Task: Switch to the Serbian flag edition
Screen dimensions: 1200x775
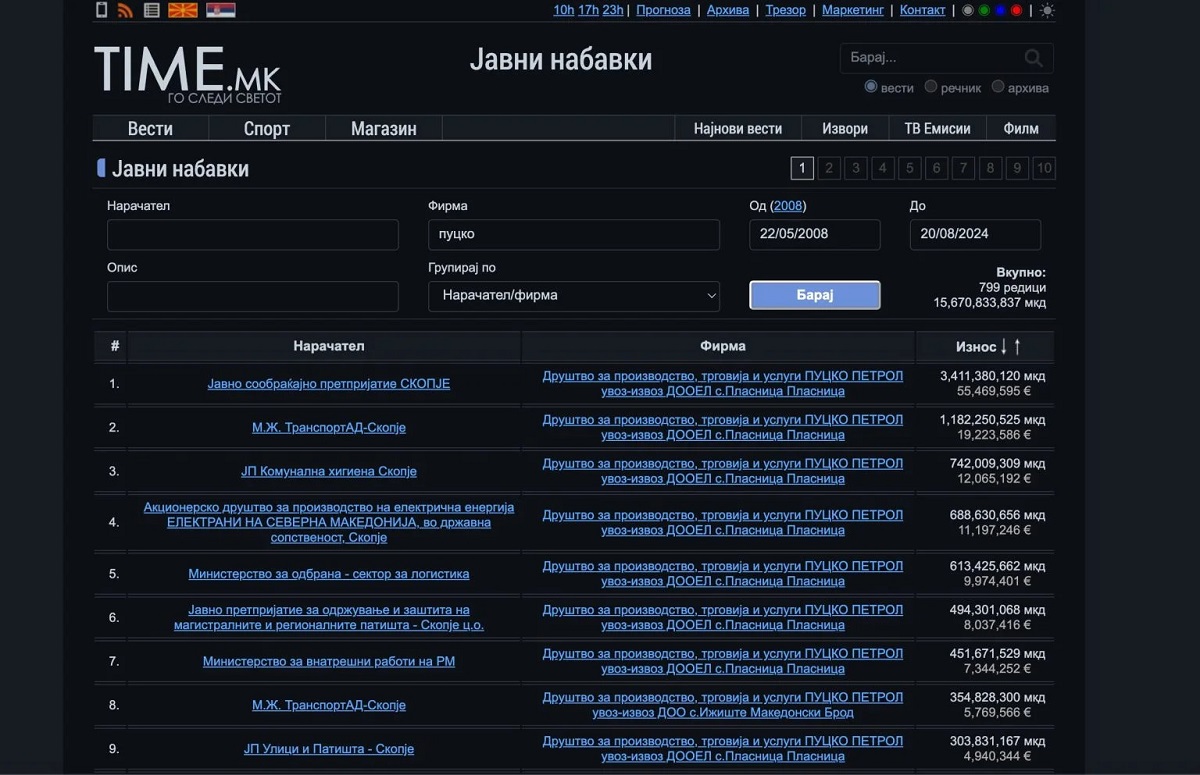Action: pos(220,11)
